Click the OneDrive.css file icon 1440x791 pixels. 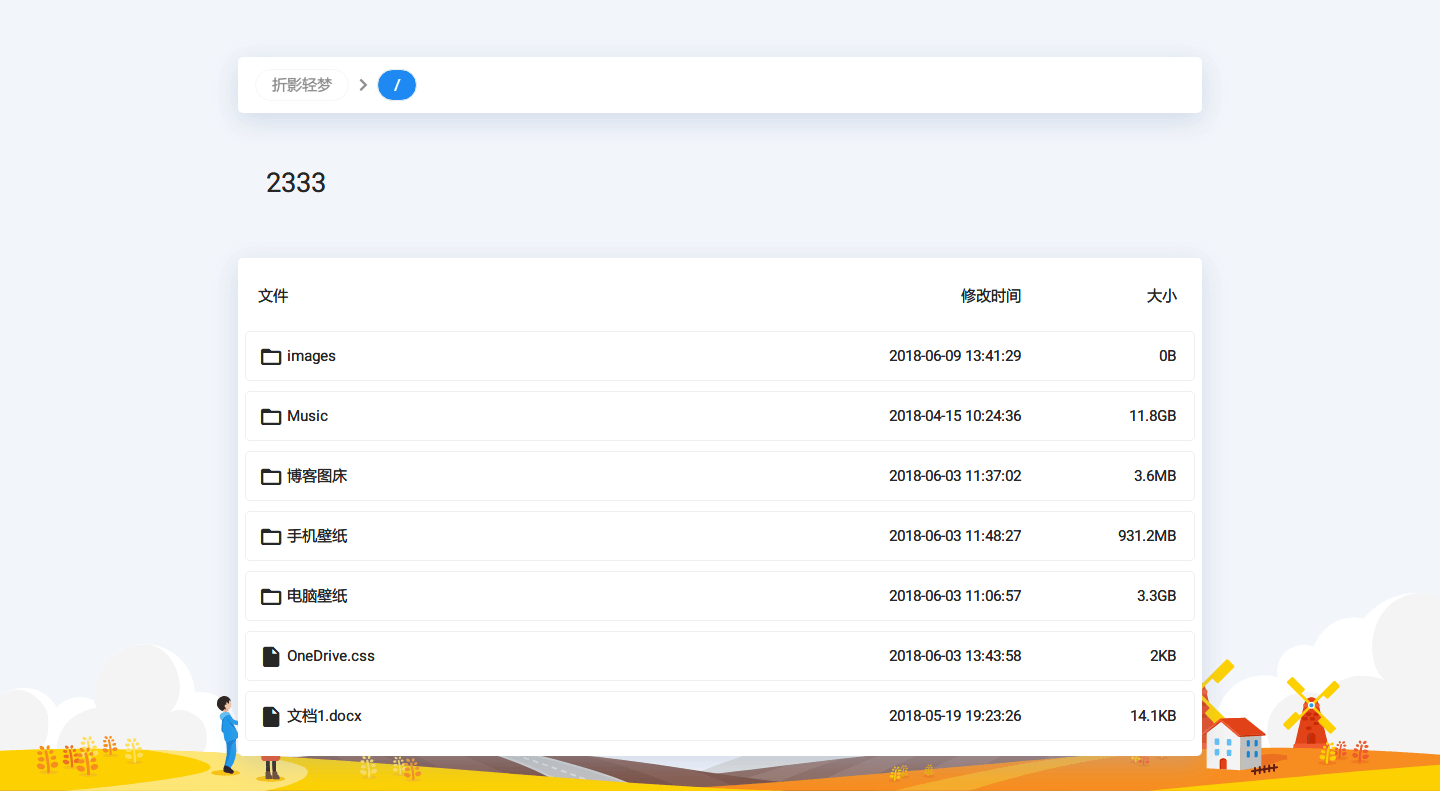coord(271,656)
